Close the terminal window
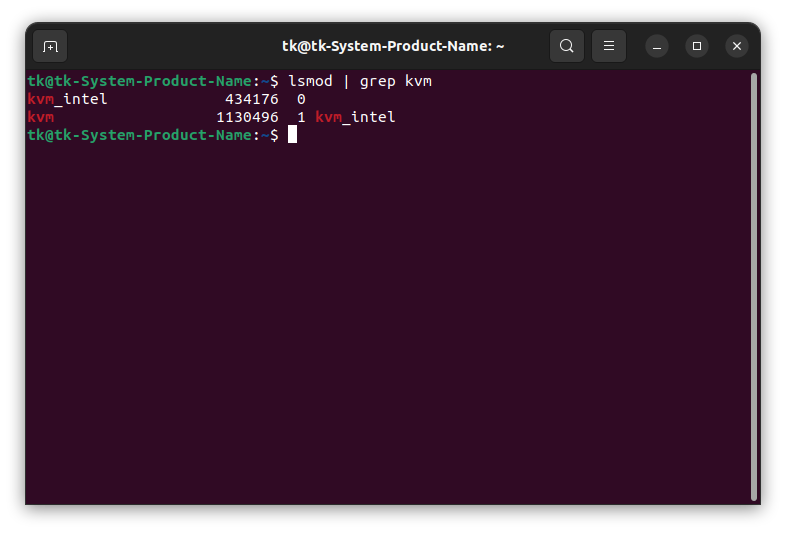Screen dimensions: 786x533 pos(737,46)
